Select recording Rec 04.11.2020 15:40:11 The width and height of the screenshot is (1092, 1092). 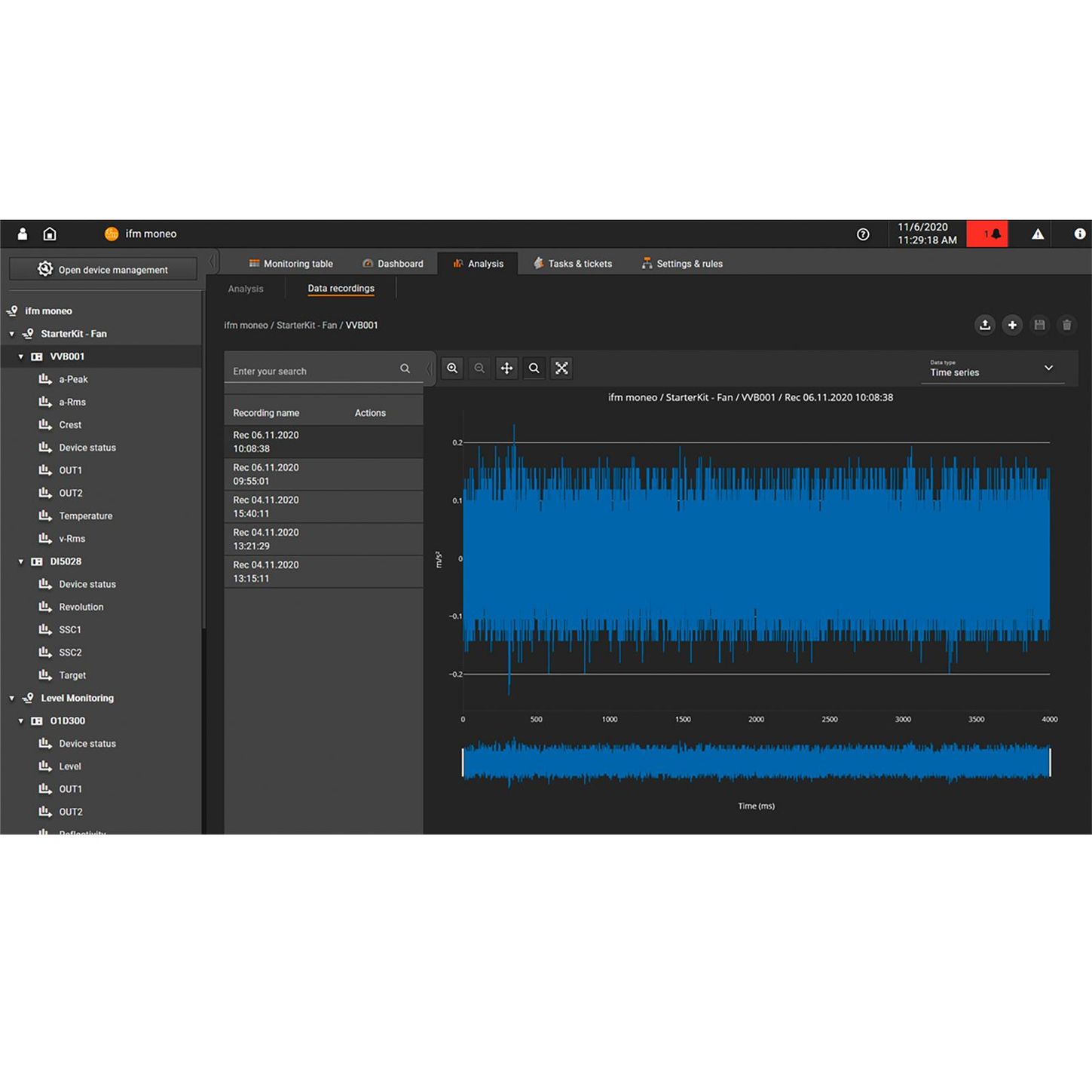(266, 506)
